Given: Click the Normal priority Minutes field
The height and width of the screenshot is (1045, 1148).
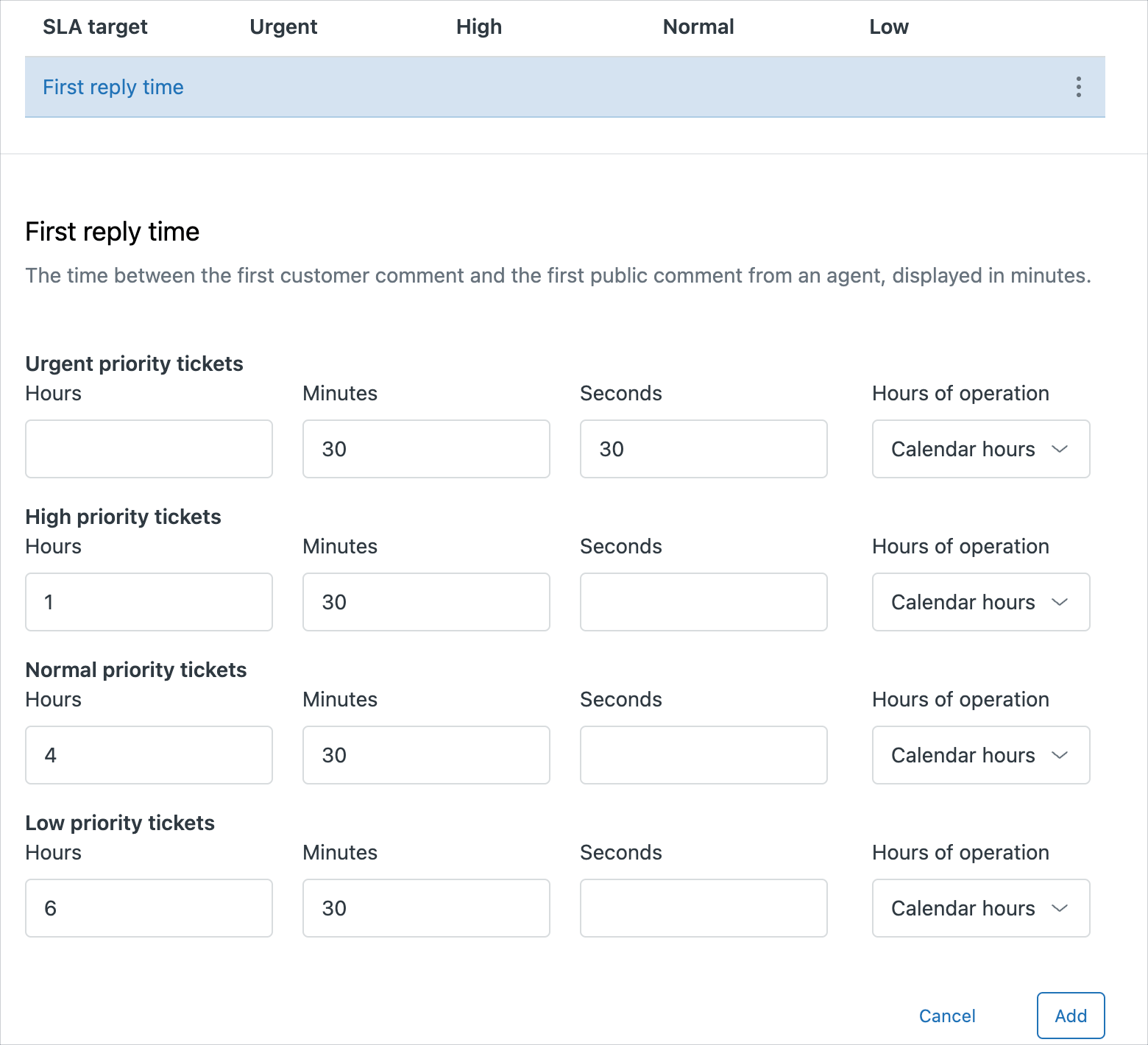Looking at the screenshot, I should click(x=426, y=755).
